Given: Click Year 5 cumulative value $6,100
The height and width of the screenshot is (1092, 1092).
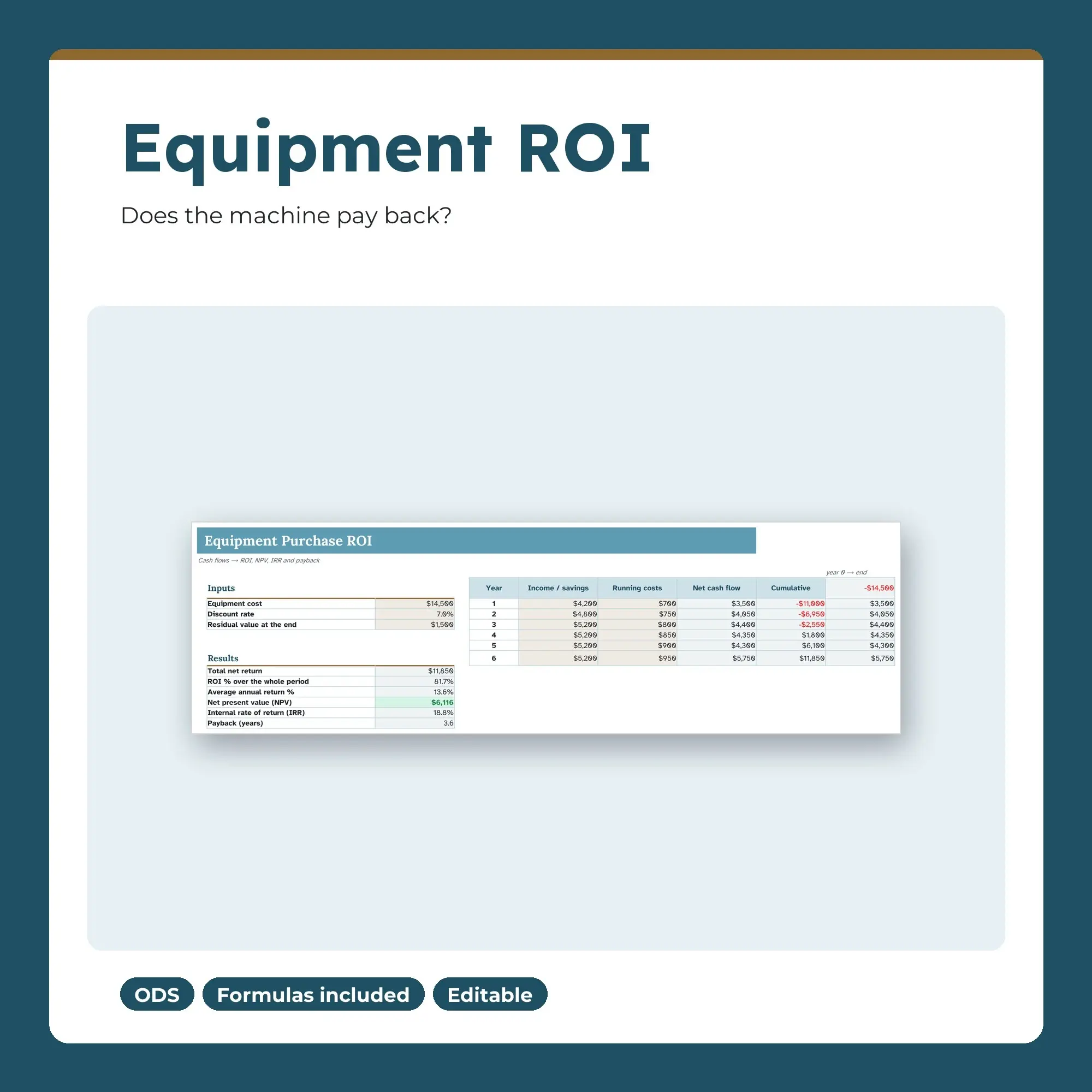Looking at the screenshot, I should tap(790, 645).
